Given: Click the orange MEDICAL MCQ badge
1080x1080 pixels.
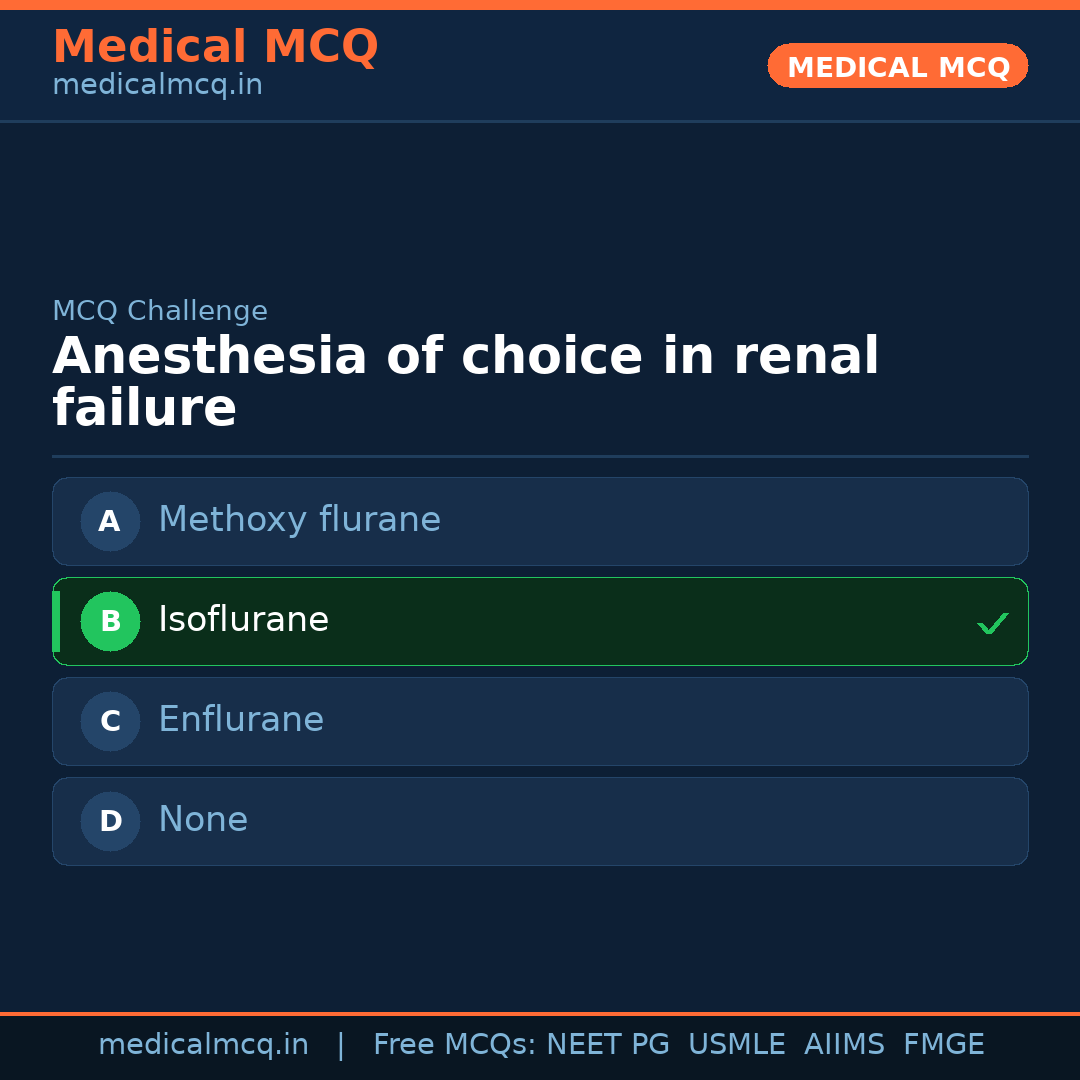Looking at the screenshot, I should [897, 66].
